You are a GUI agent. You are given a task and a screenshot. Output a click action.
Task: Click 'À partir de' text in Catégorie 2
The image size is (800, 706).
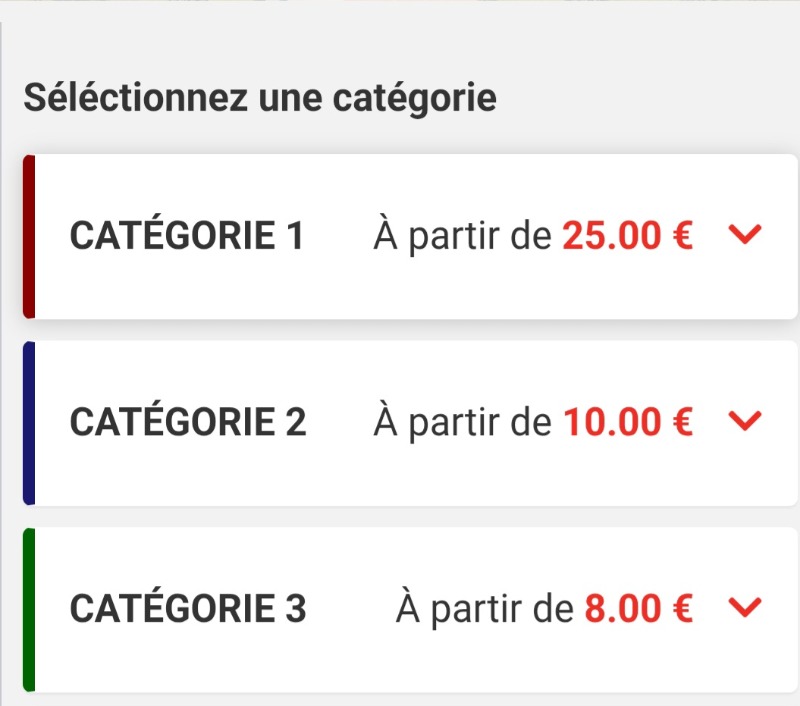click(462, 422)
